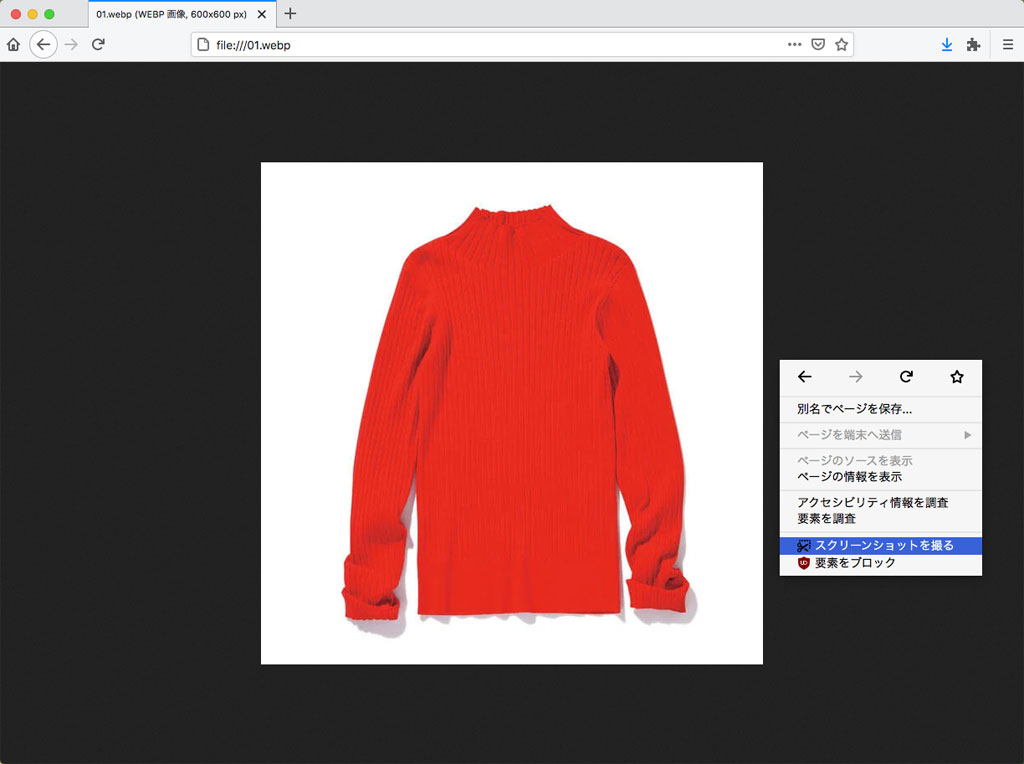Click the toolbar Back arrow button
This screenshot has width=1024, height=764.
[43, 44]
